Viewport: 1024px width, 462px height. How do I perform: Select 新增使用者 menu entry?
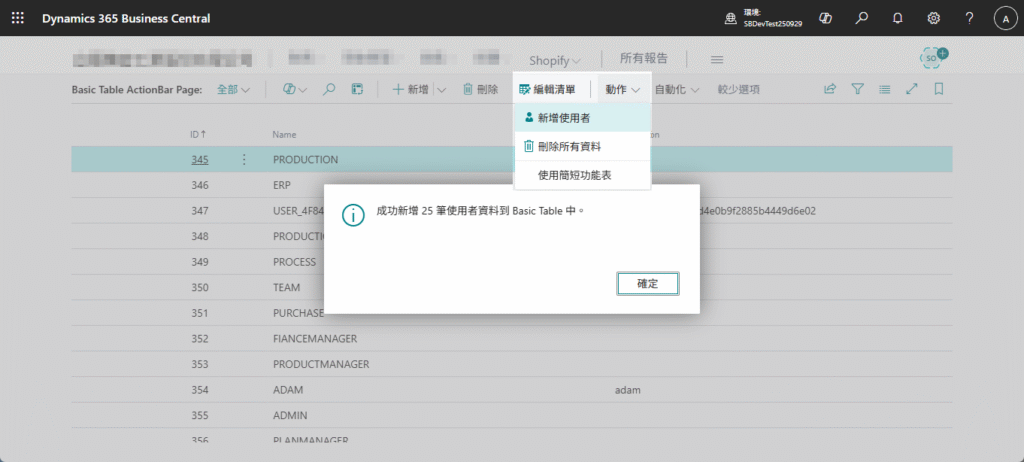pyautogui.click(x=583, y=118)
